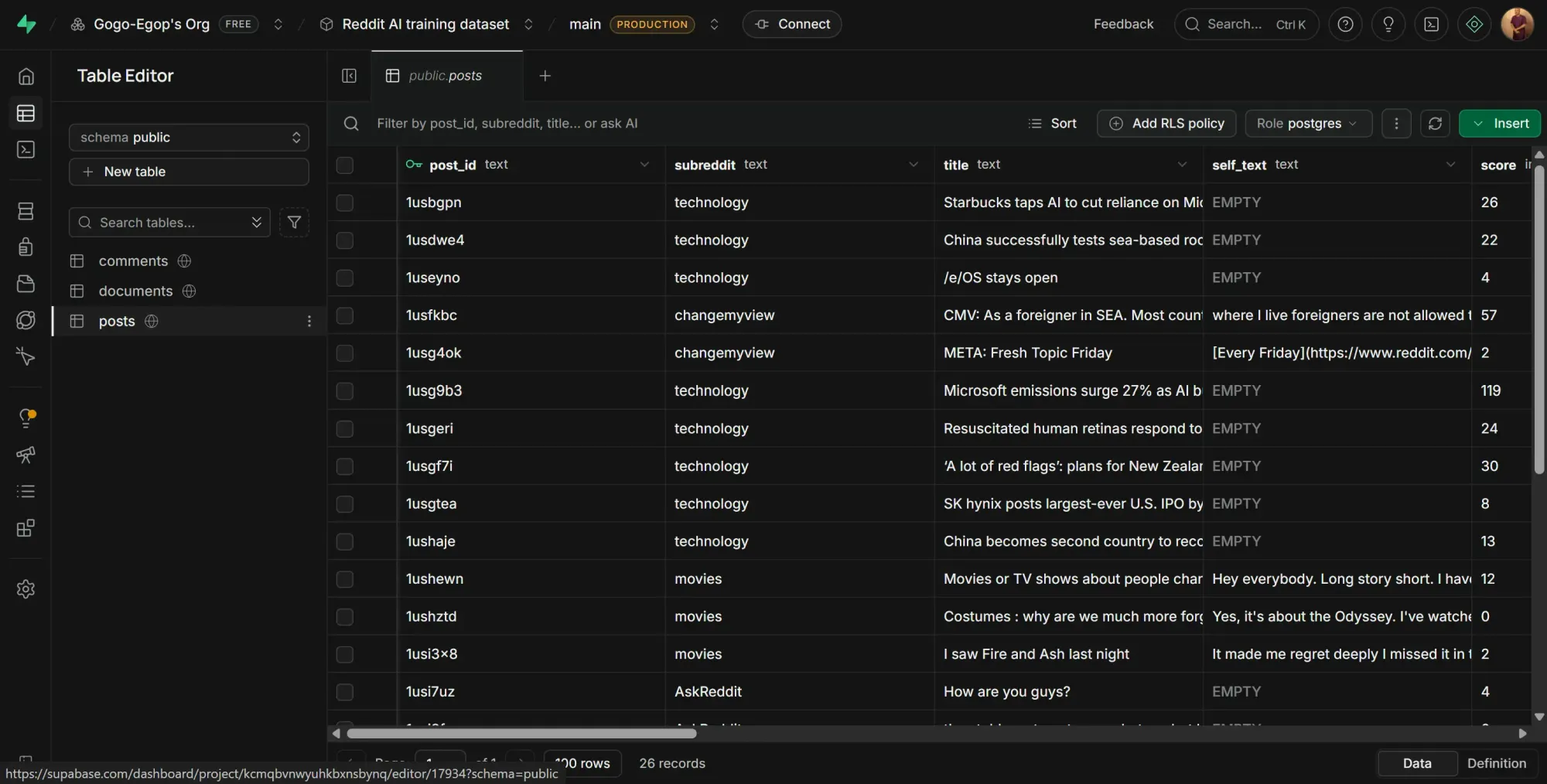Select the row 1usi7uz checkbox
The width and height of the screenshot is (1547, 784).
point(345,692)
